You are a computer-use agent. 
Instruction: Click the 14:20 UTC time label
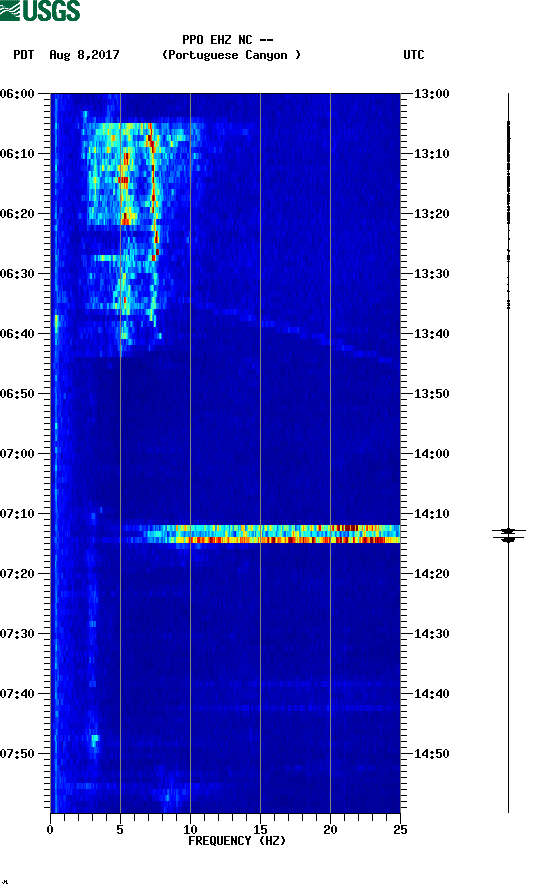pos(432,574)
